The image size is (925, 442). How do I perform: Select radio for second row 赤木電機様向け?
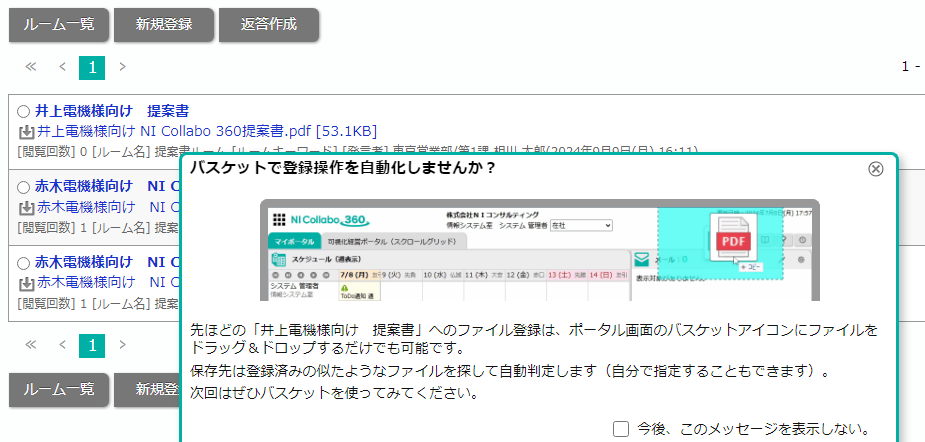(x=23, y=188)
